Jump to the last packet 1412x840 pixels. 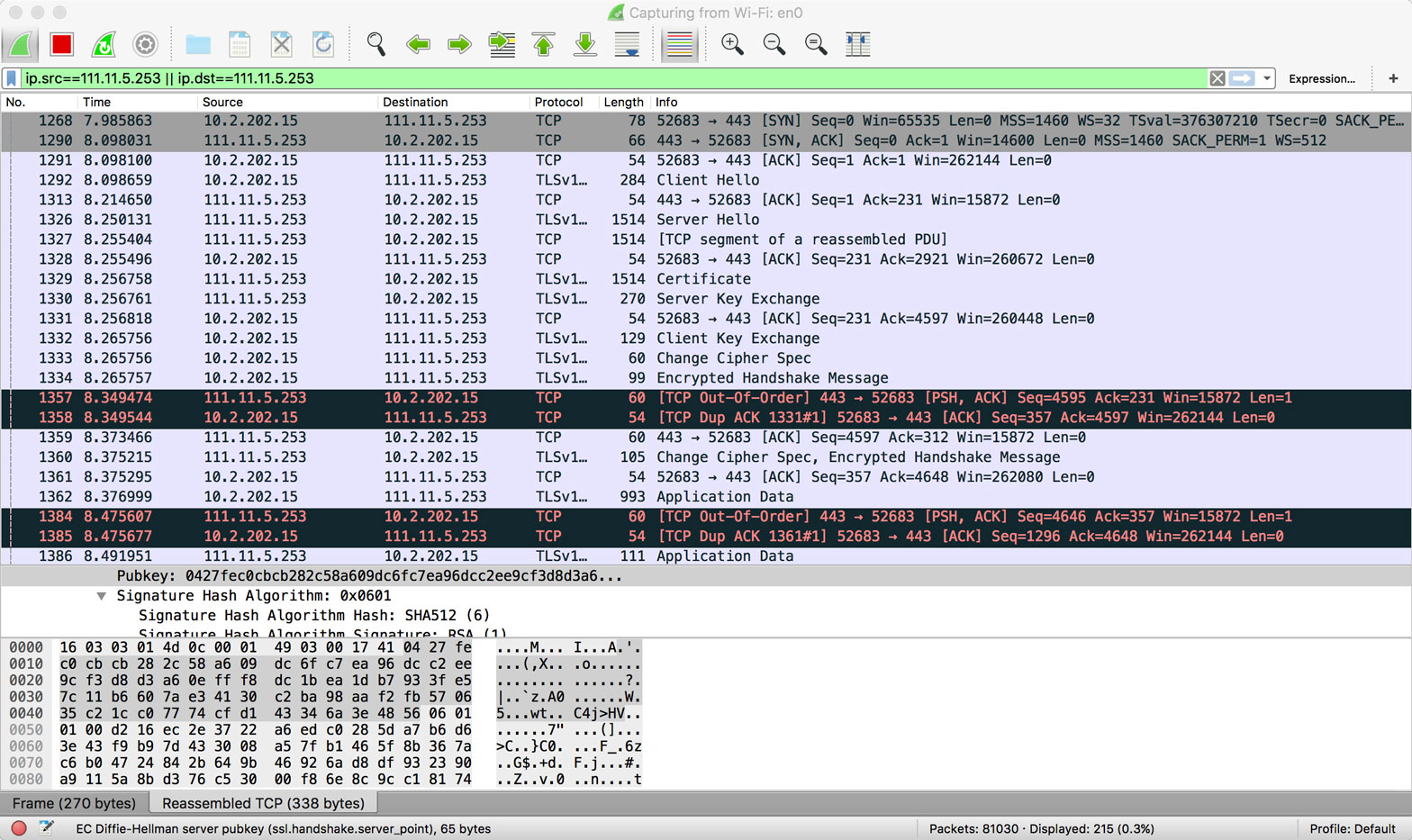point(585,44)
